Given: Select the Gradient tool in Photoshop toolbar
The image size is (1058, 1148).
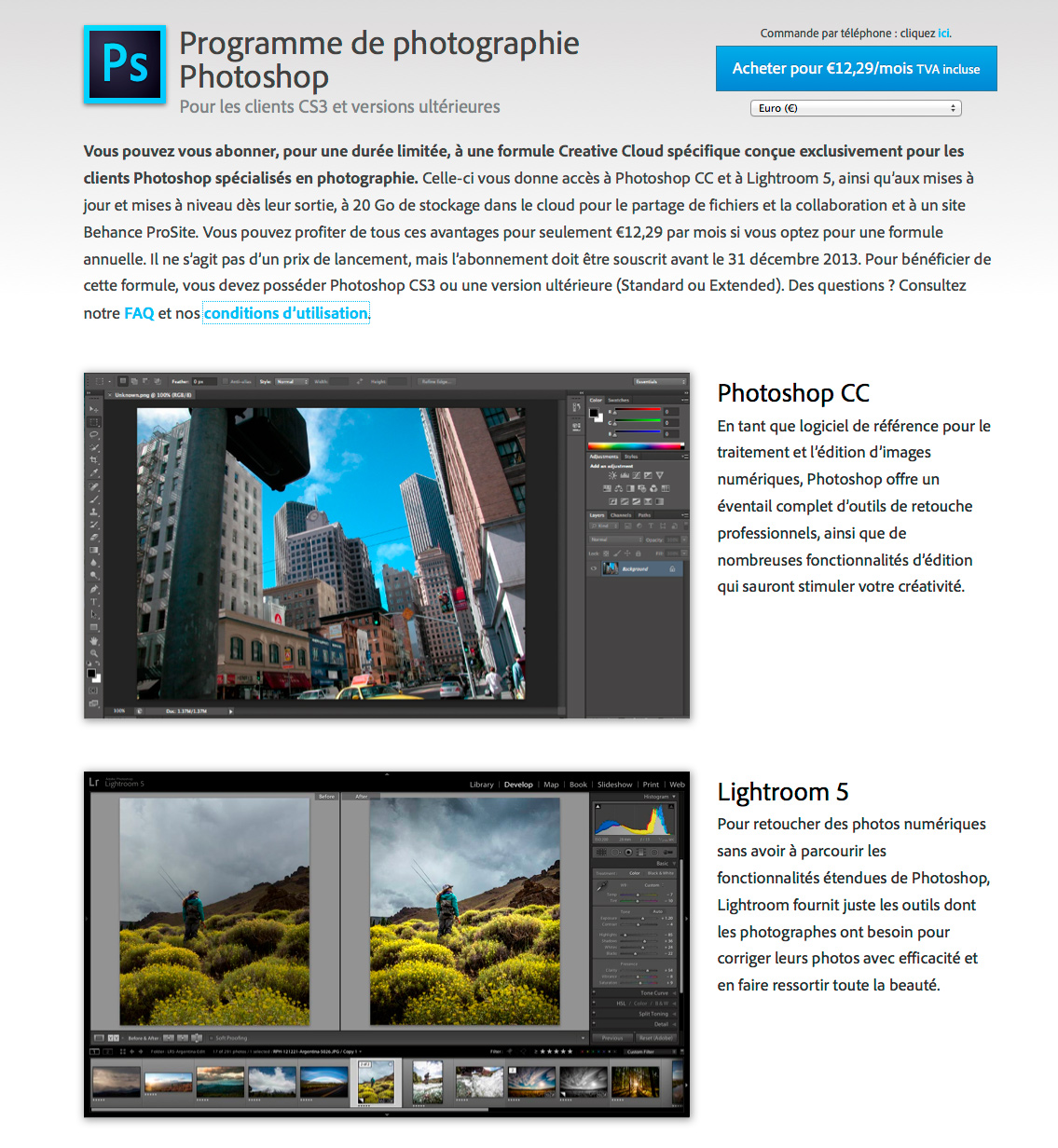Looking at the screenshot, I should point(94,550).
